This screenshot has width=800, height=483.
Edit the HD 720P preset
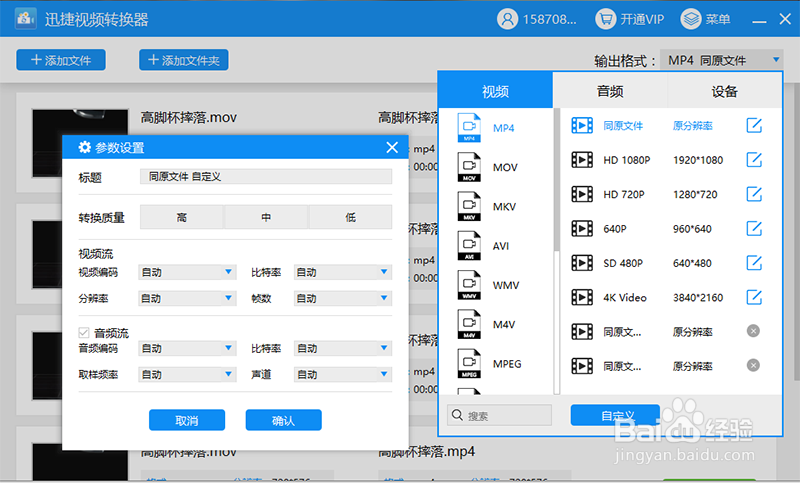tap(754, 194)
